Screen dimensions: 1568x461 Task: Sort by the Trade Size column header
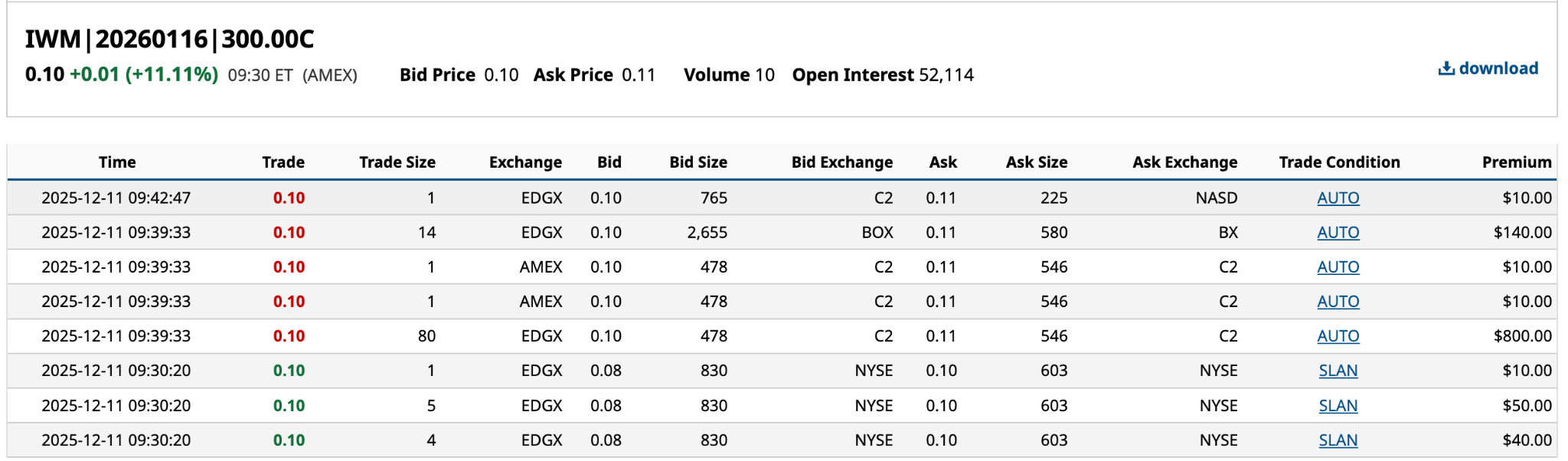point(397,162)
